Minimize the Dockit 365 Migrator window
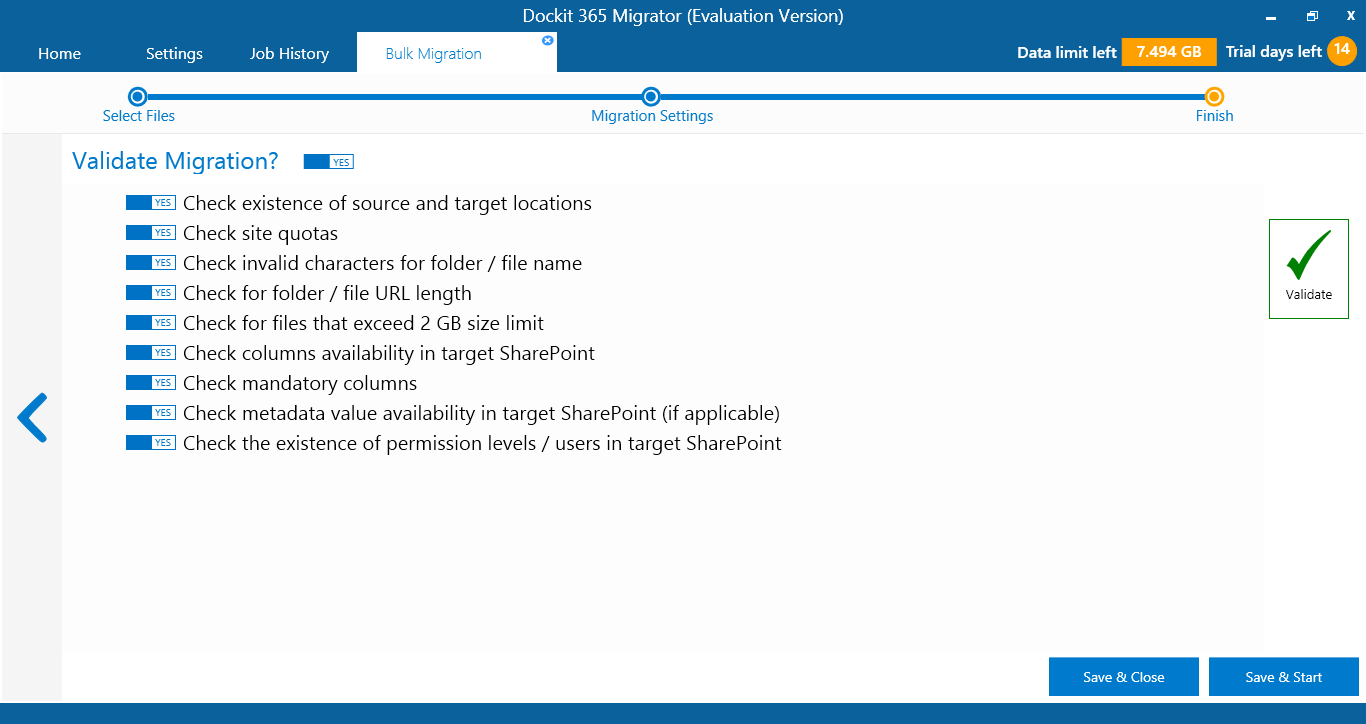1366x724 pixels. [1270, 17]
